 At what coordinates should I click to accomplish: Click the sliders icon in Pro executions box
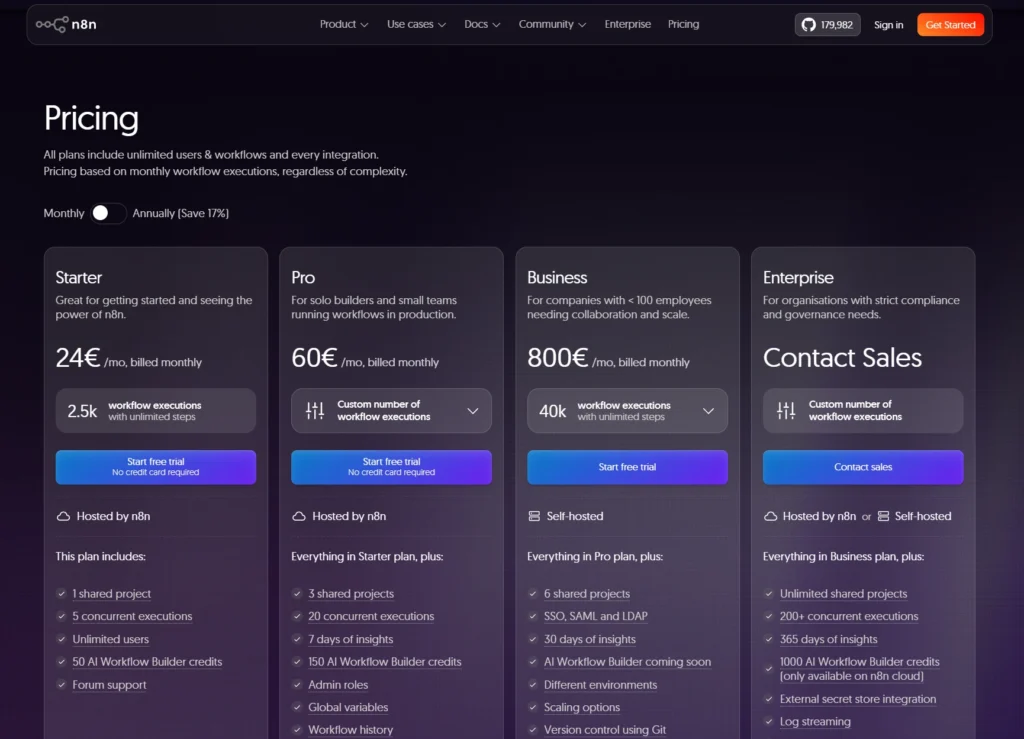coord(315,411)
